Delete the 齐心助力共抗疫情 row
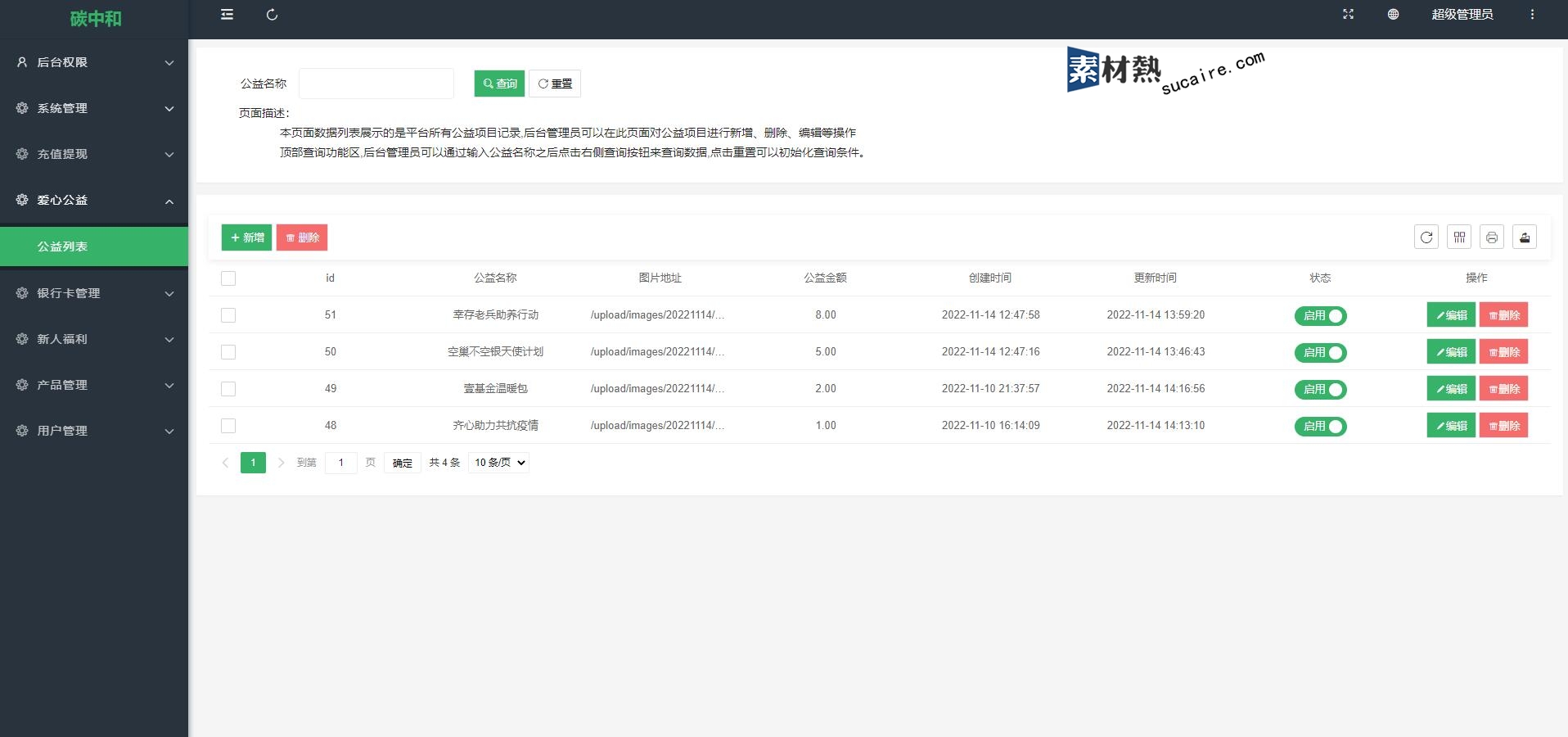 coord(1503,426)
